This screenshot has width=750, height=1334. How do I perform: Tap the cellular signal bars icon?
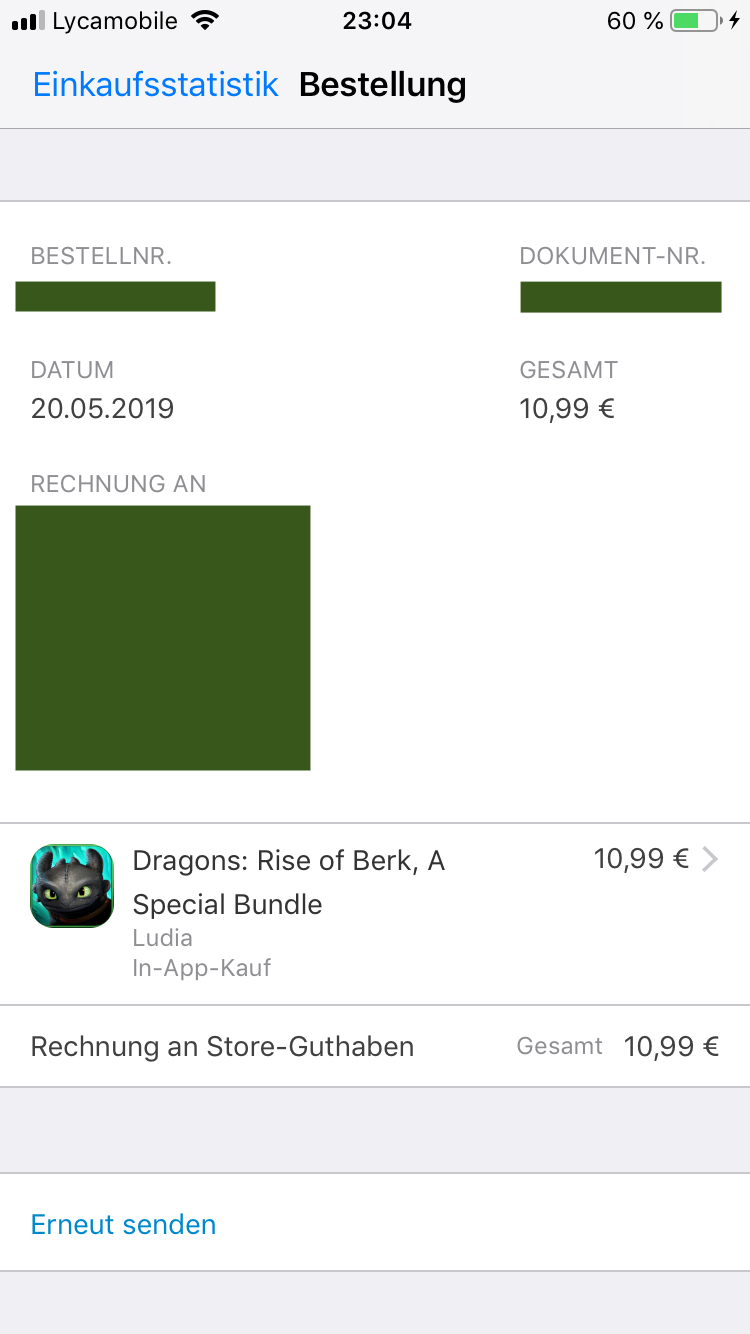tap(28, 21)
